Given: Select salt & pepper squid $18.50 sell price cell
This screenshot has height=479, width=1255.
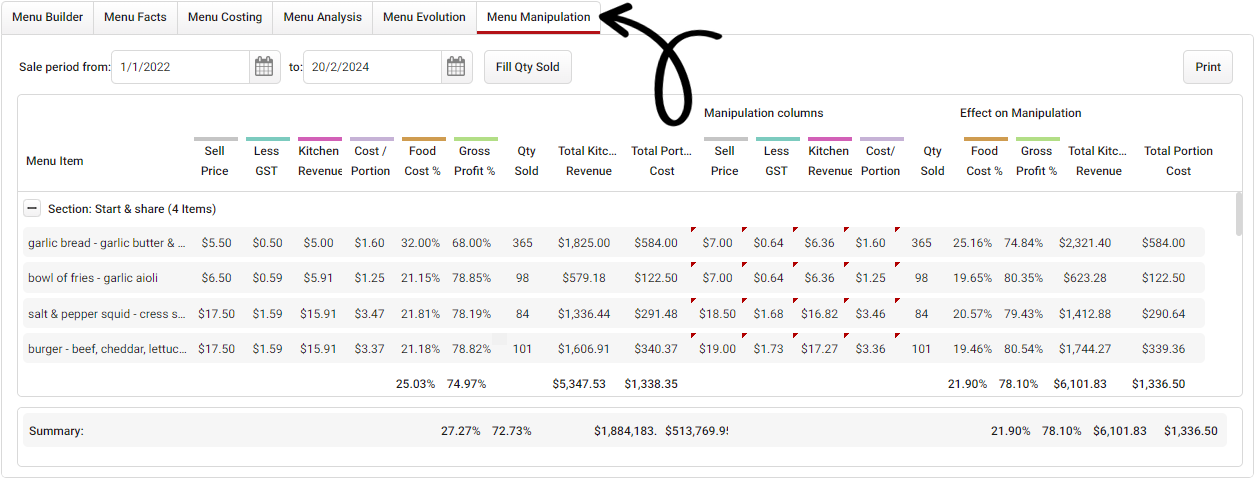Looking at the screenshot, I should pos(718,314).
